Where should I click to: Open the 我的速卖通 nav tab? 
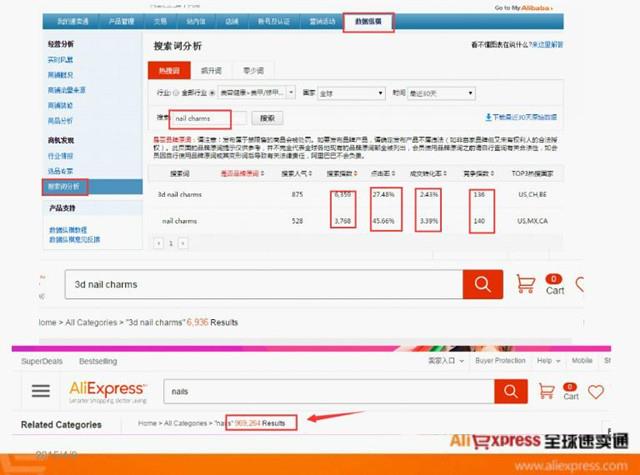72,21
